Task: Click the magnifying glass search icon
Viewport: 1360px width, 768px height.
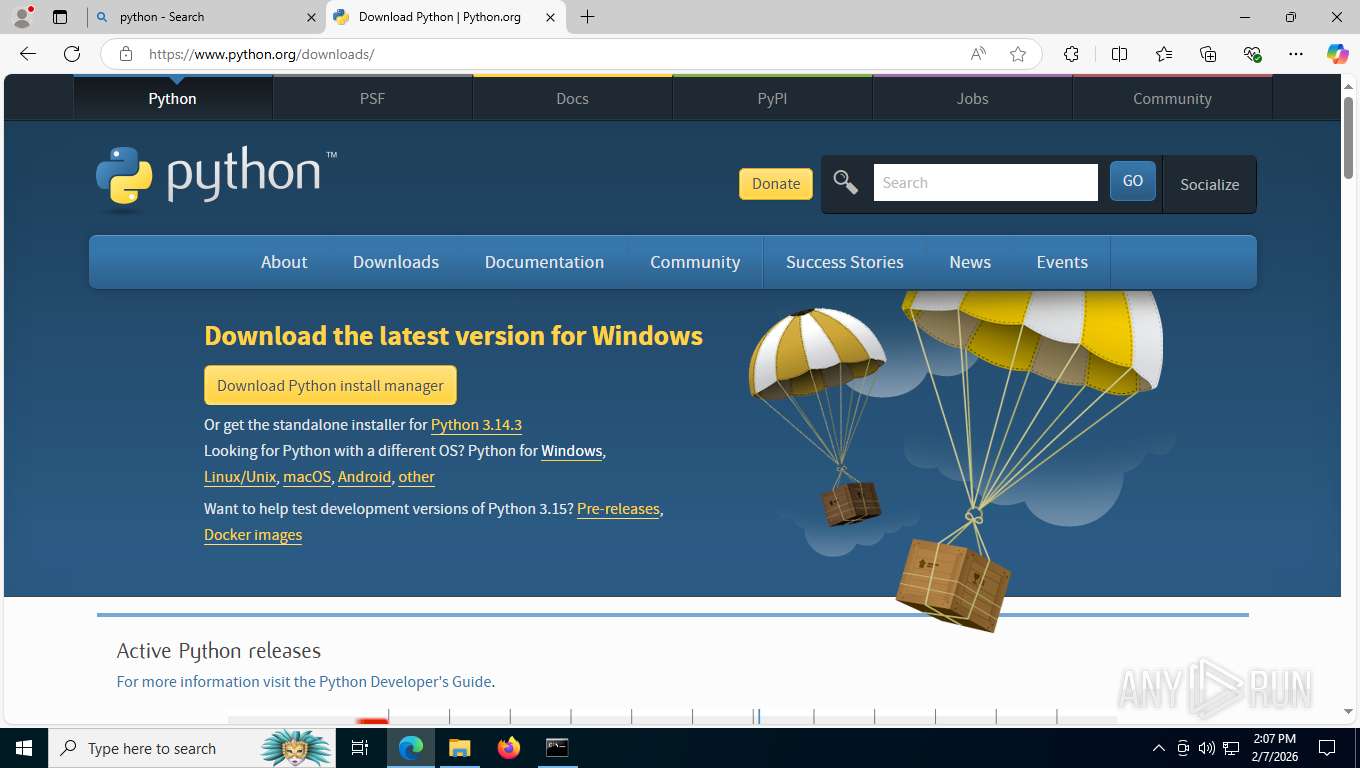Action: [846, 182]
